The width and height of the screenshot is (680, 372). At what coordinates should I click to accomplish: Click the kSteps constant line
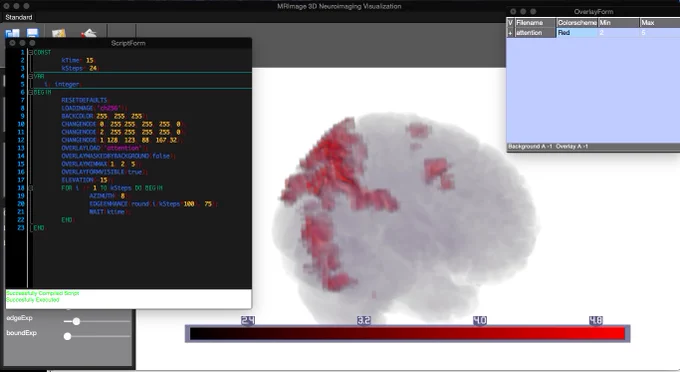[80, 69]
